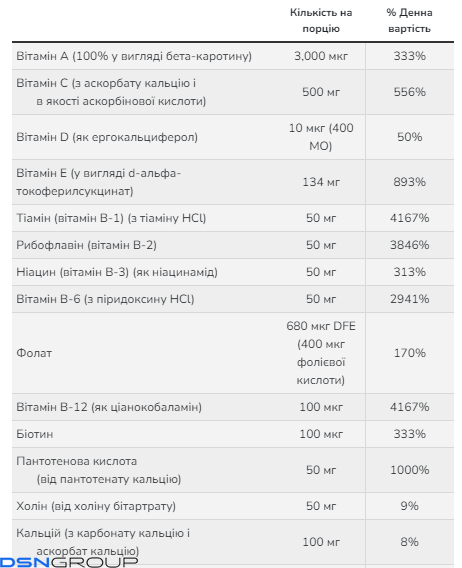Click the Ніацин (вітамін B-3) label
This screenshot has width=462, height=568.
117,272
